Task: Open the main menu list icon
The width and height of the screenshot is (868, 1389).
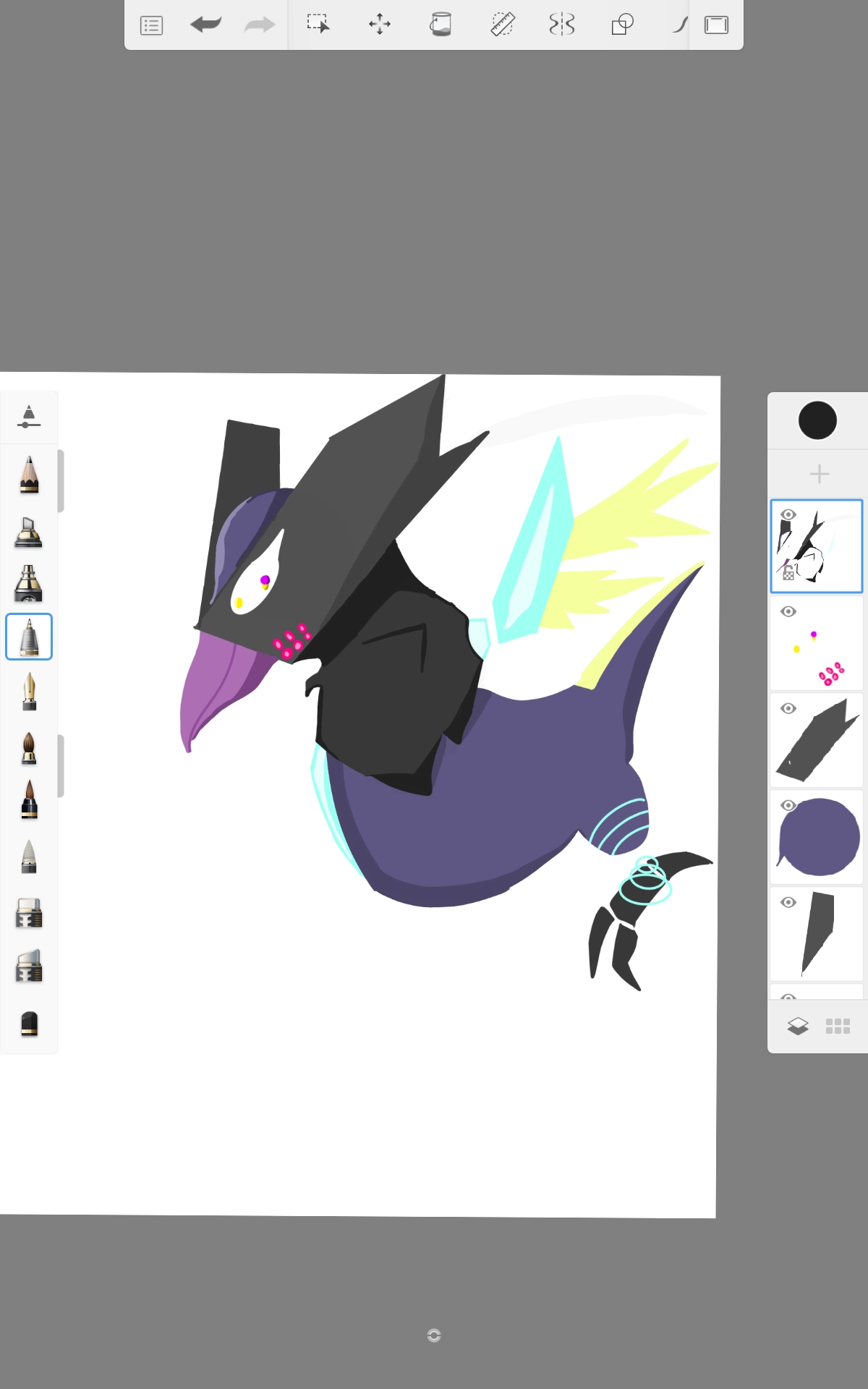Action: click(151, 25)
